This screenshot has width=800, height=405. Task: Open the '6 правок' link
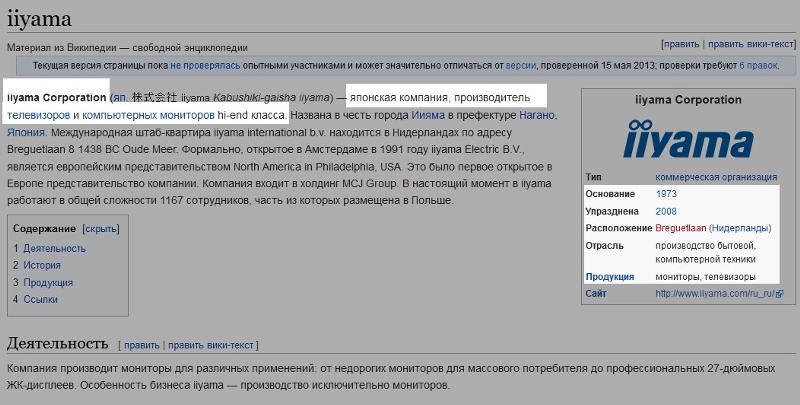click(x=758, y=65)
